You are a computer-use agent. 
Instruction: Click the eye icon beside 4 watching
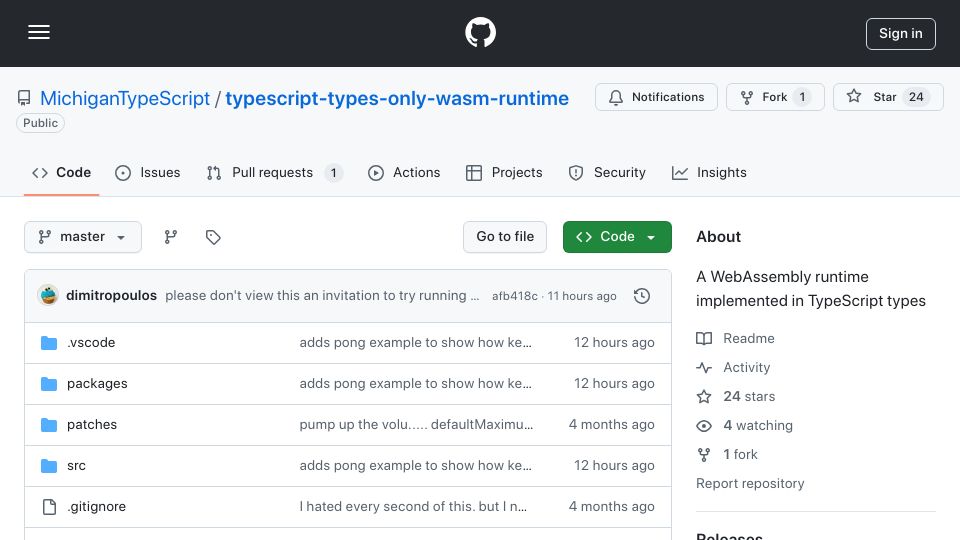coord(704,426)
